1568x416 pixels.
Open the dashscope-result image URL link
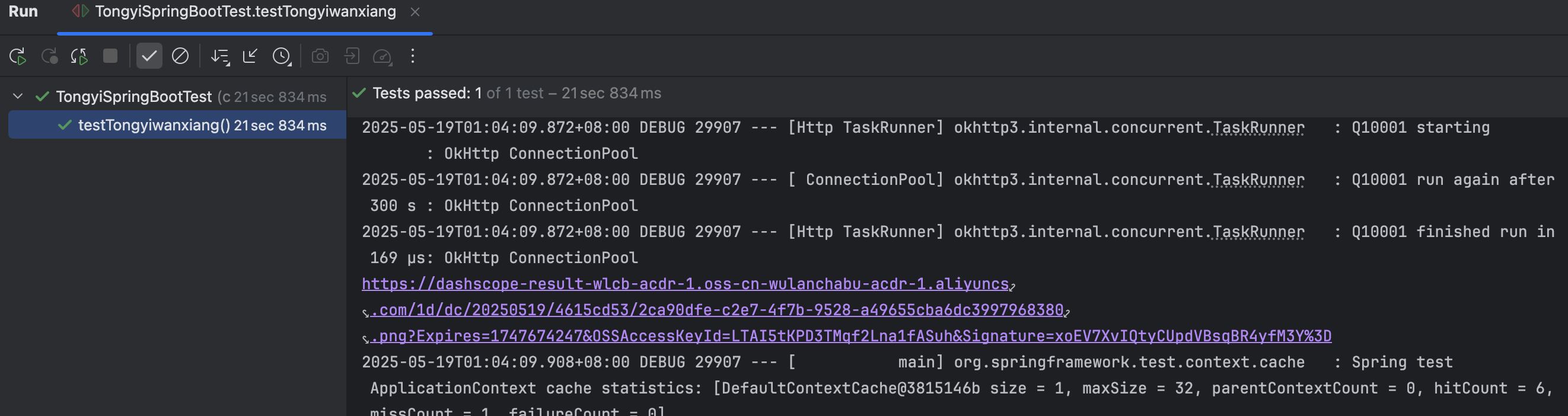pos(846,310)
